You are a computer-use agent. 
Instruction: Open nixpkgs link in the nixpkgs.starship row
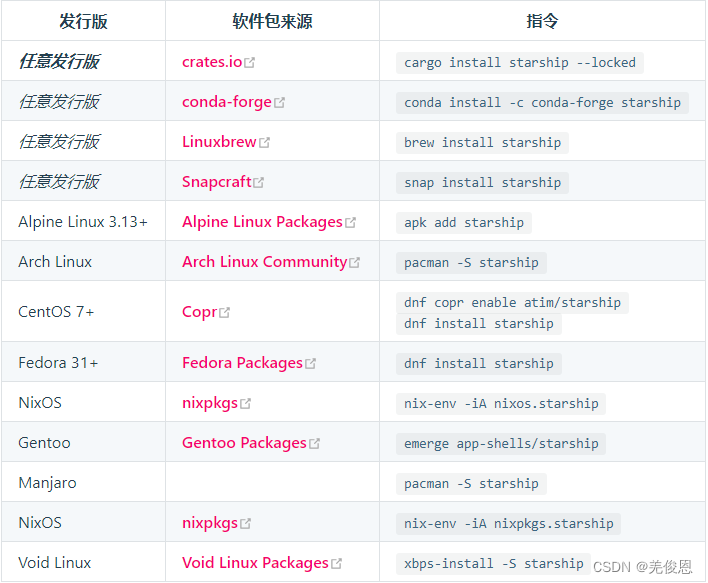click(210, 522)
